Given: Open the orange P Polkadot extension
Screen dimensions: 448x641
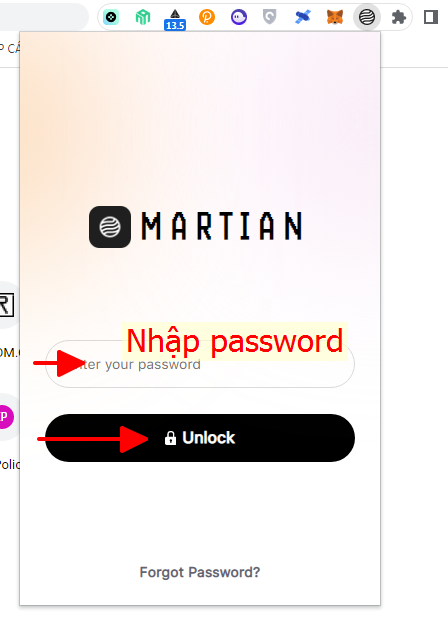Looking at the screenshot, I should pos(207,17).
